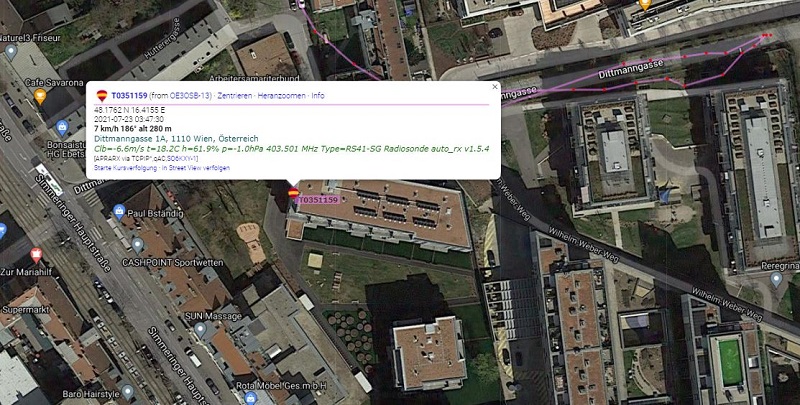This screenshot has width=800, height=405.
Task: Click the Paul Bständig shop pin
Action: pos(119,210)
